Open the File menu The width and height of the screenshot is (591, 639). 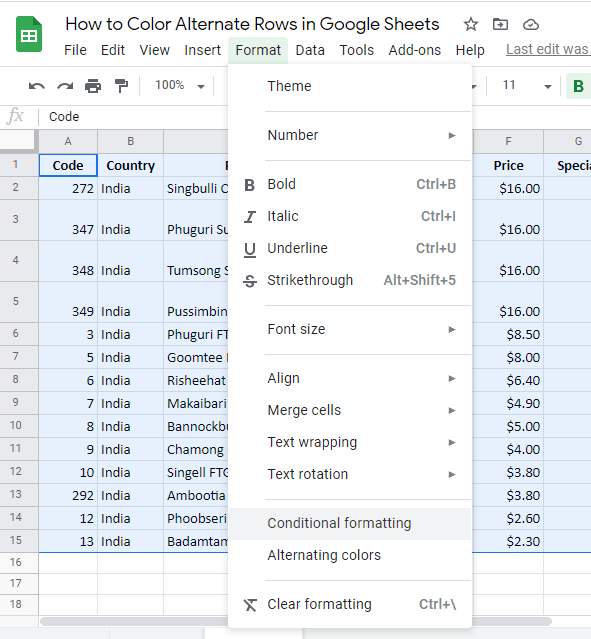tap(75, 50)
